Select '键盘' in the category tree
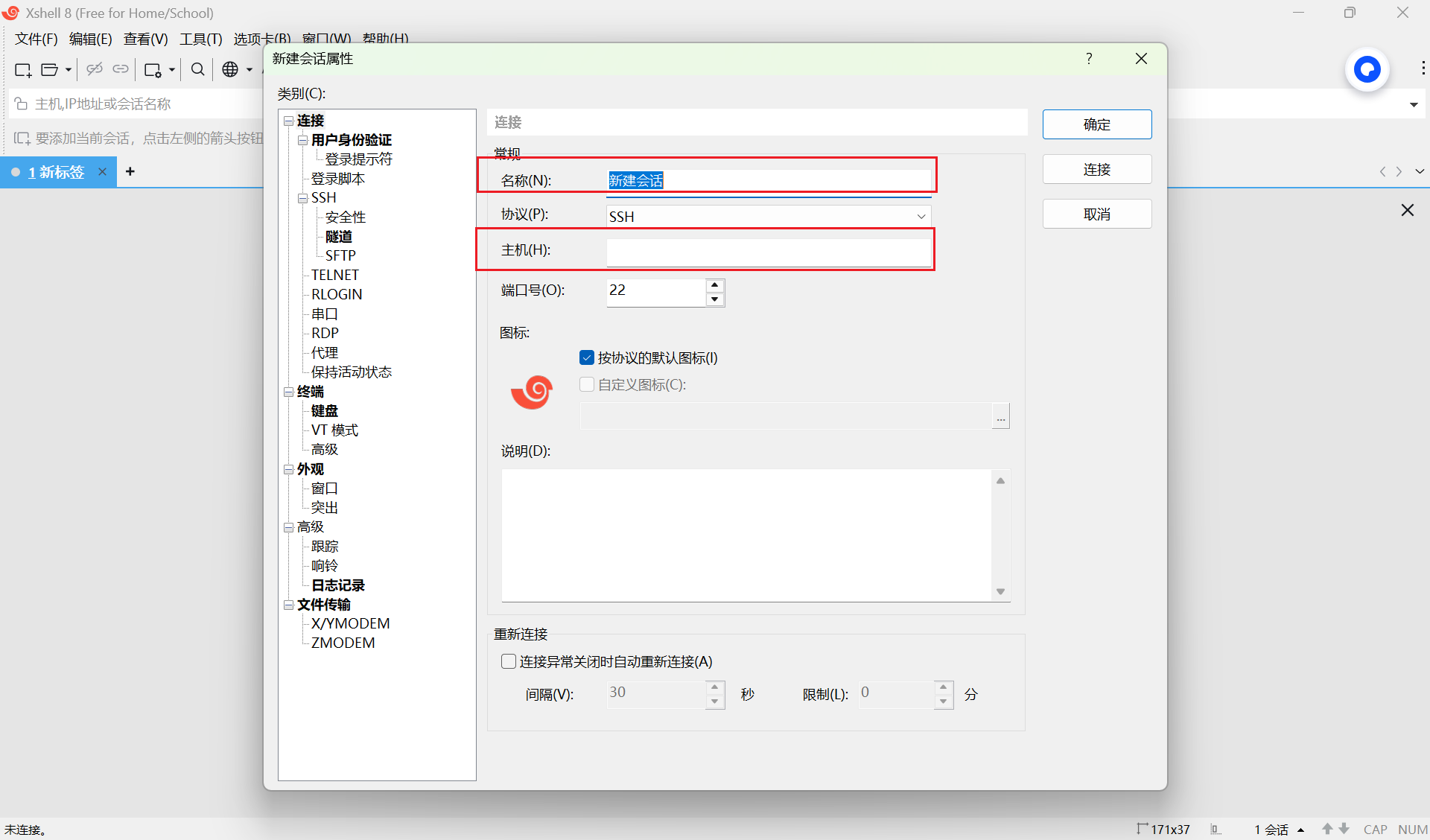1430x840 pixels. [325, 410]
